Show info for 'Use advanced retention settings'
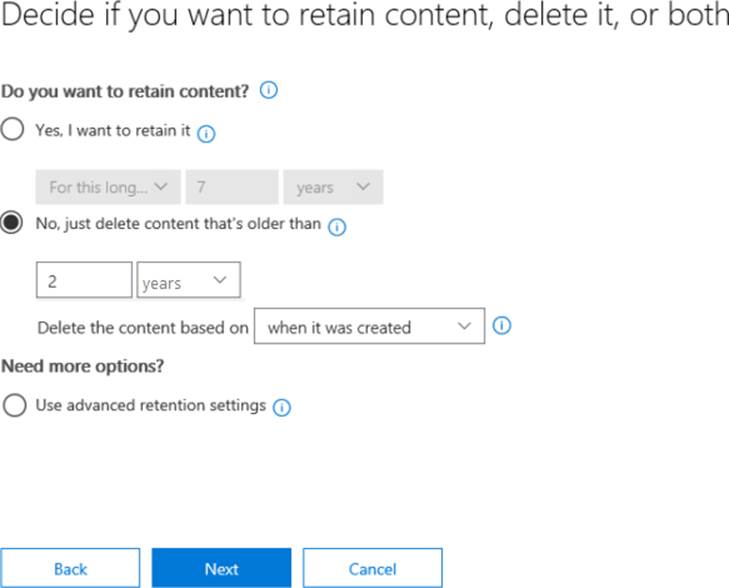This screenshot has width=729, height=588. tap(282, 408)
